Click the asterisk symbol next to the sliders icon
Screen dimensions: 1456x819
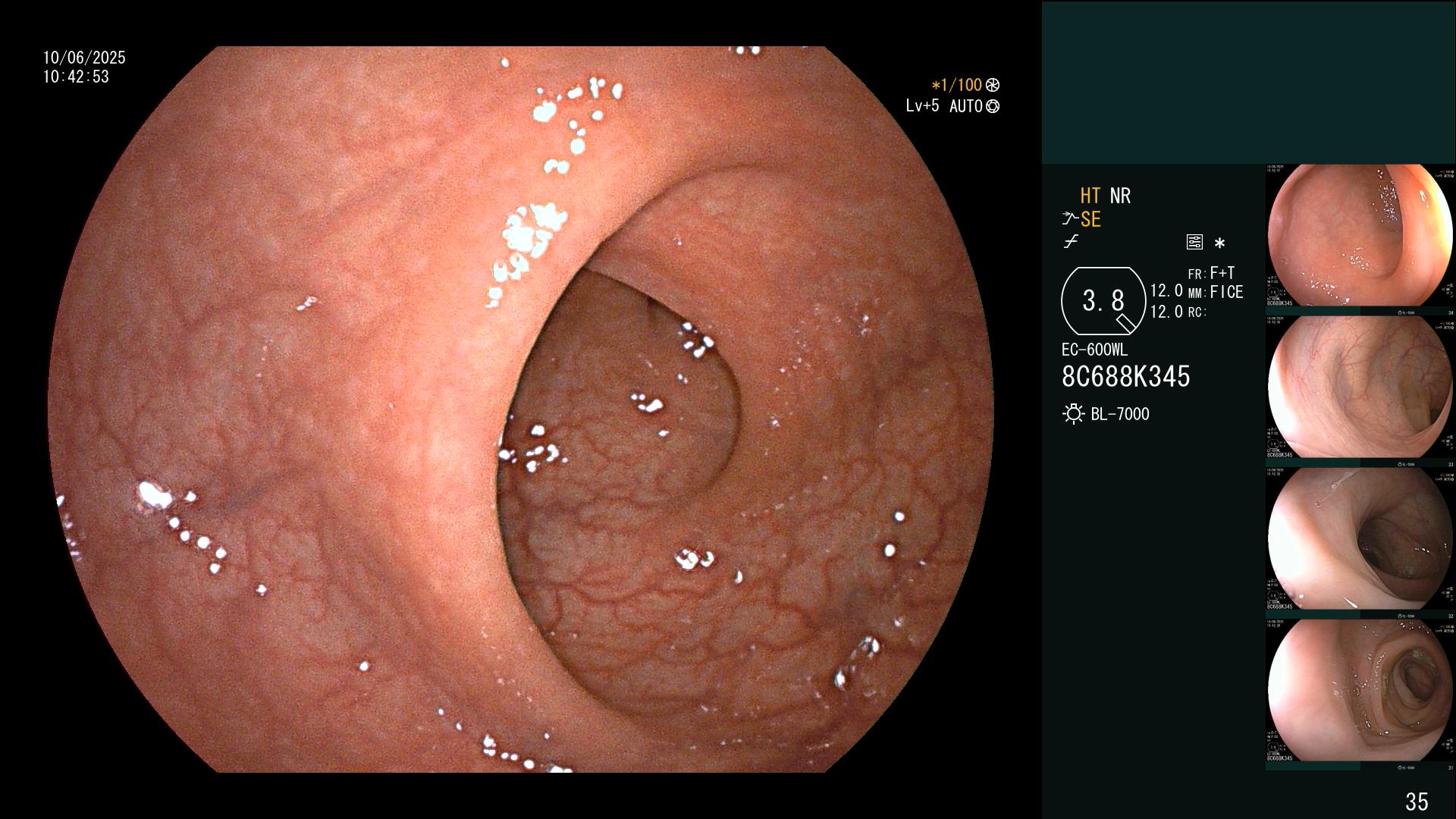click(x=1219, y=243)
